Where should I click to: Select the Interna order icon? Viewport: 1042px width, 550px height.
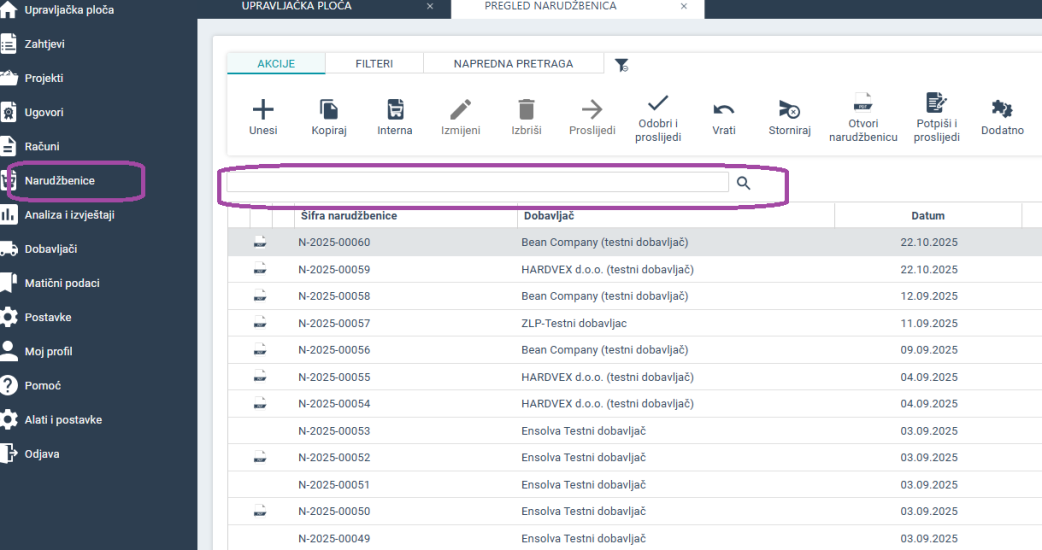point(395,110)
